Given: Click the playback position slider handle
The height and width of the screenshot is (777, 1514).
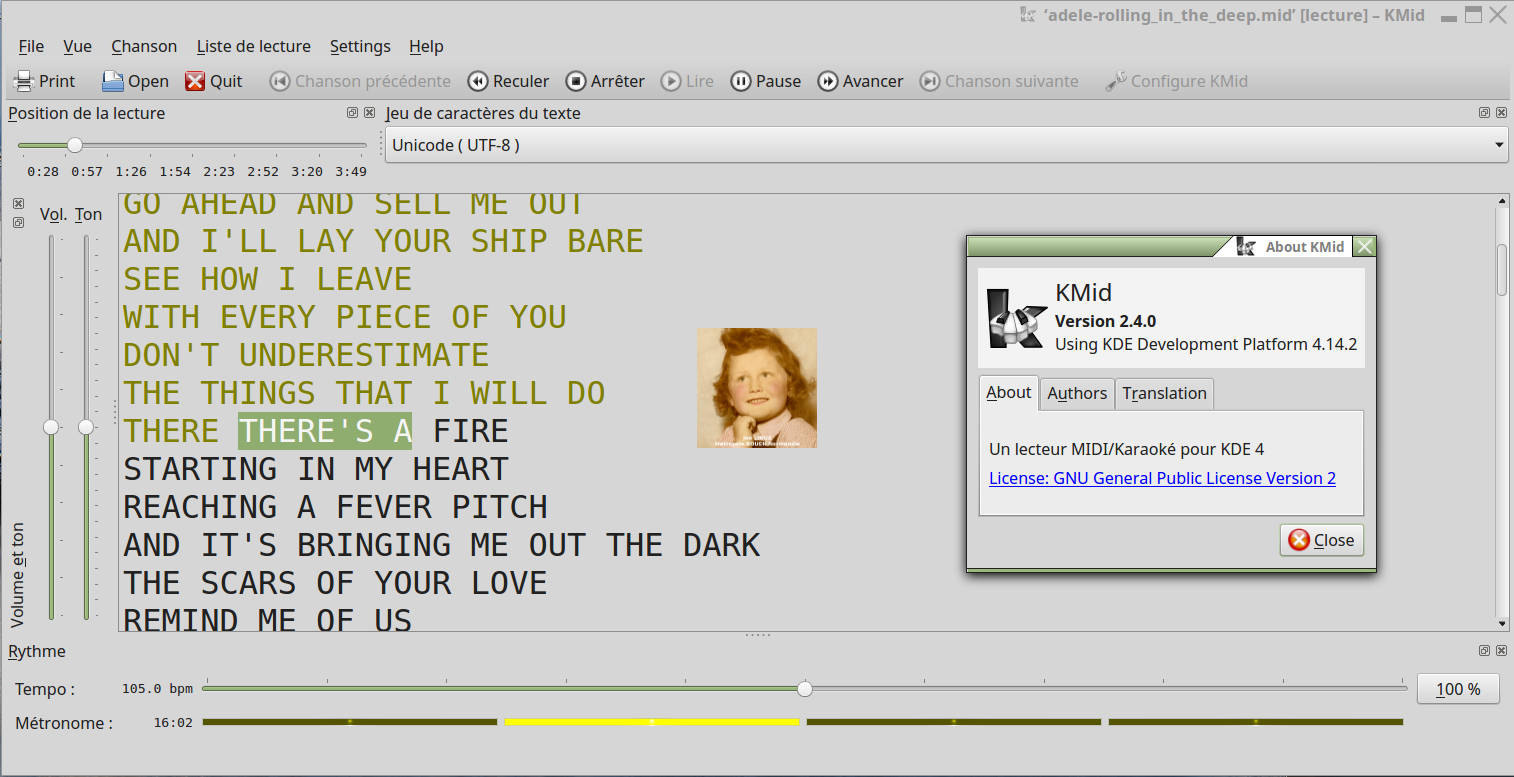Looking at the screenshot, I should pos(75,145).
